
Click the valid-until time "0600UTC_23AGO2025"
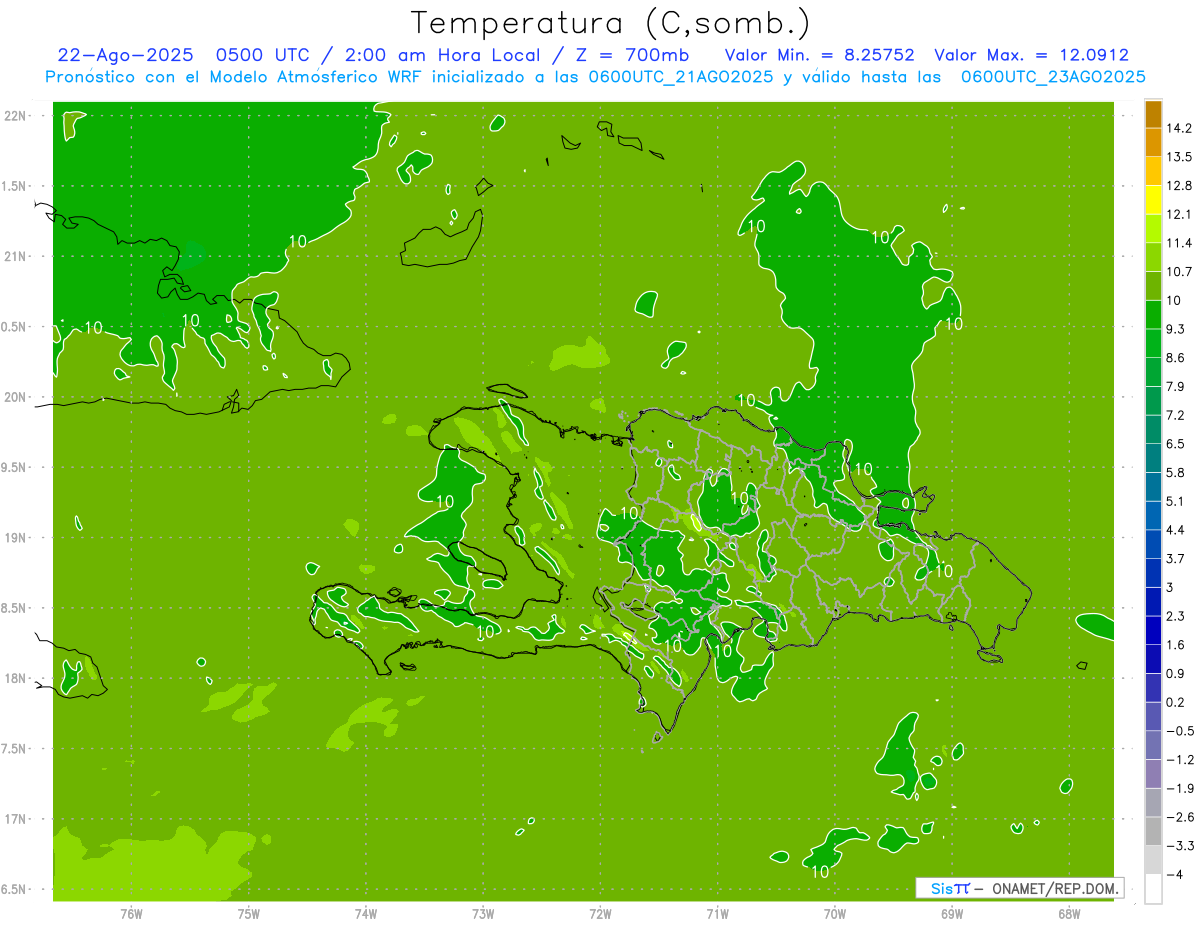click(x=1053, y=77)
